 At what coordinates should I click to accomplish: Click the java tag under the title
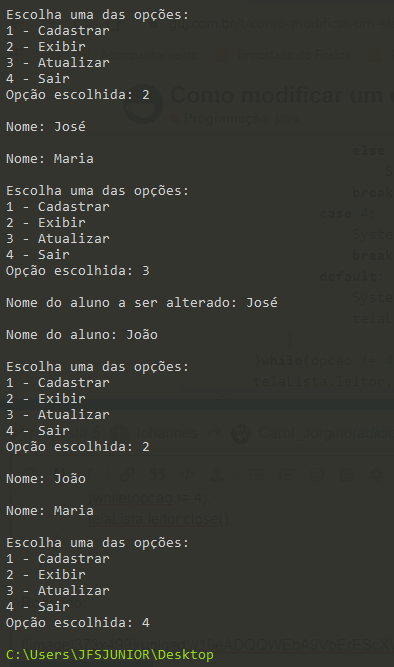click(x=287, y=118)
